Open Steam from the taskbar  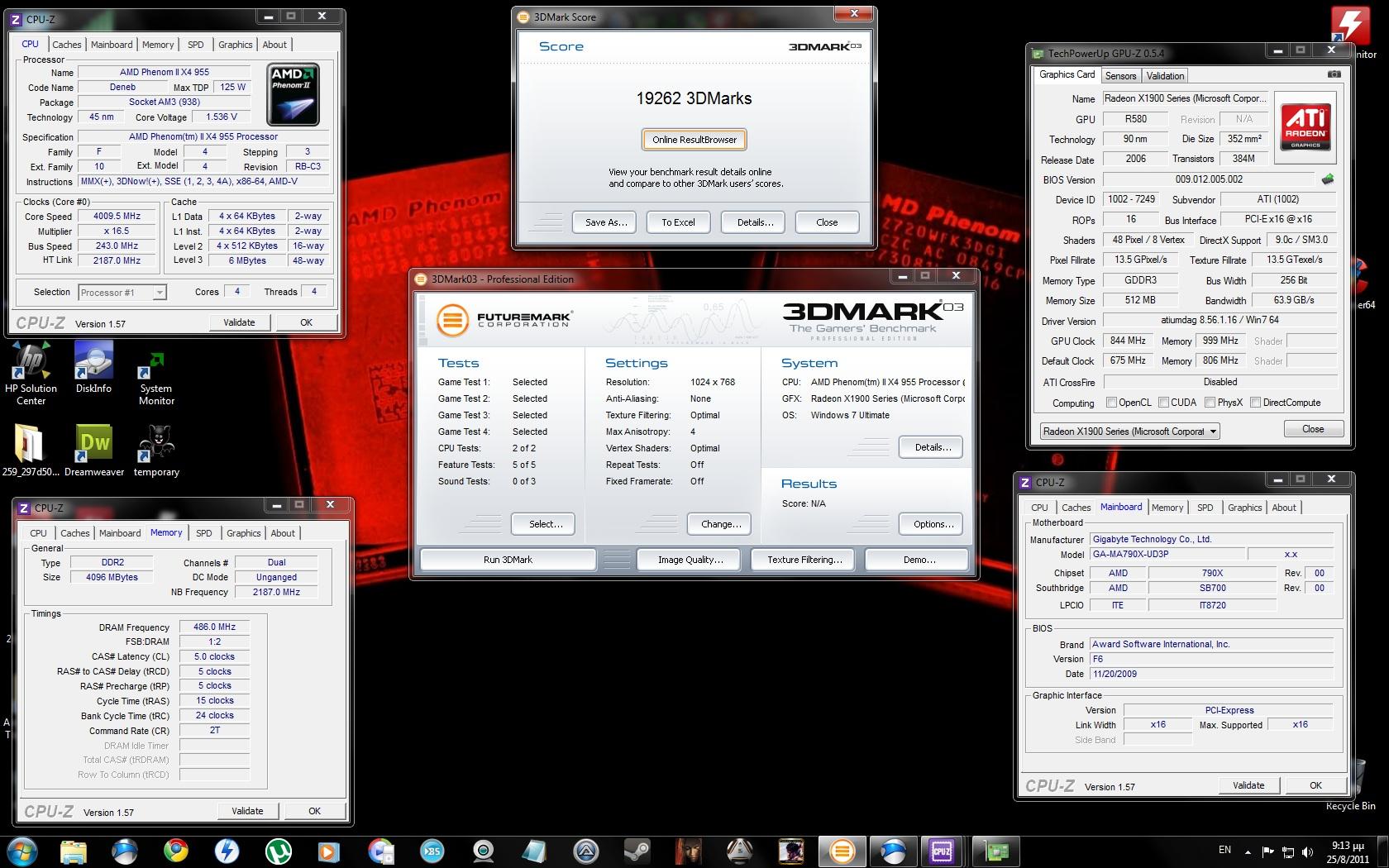(x=636, y=851)
